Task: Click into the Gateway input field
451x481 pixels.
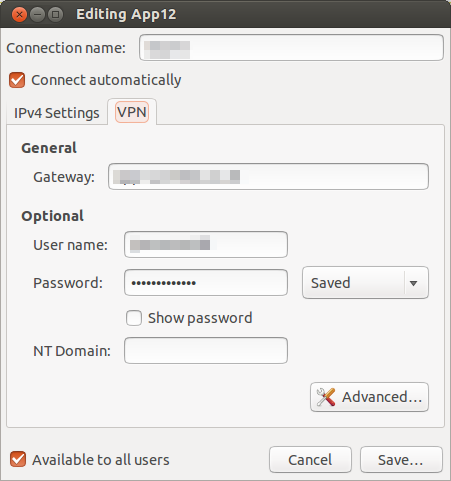Action: (x=268, y=177)
